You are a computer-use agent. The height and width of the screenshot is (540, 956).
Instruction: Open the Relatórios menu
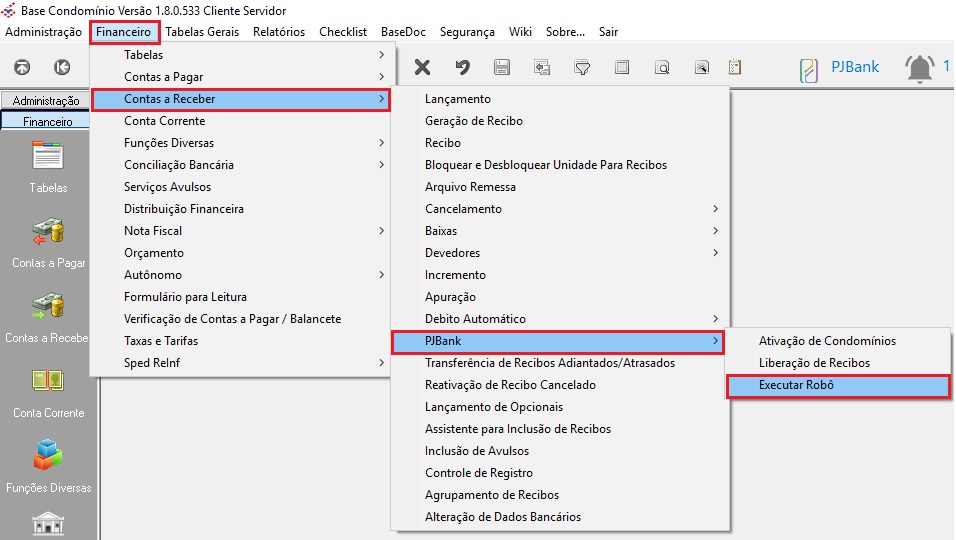click(x=279, y=32)
